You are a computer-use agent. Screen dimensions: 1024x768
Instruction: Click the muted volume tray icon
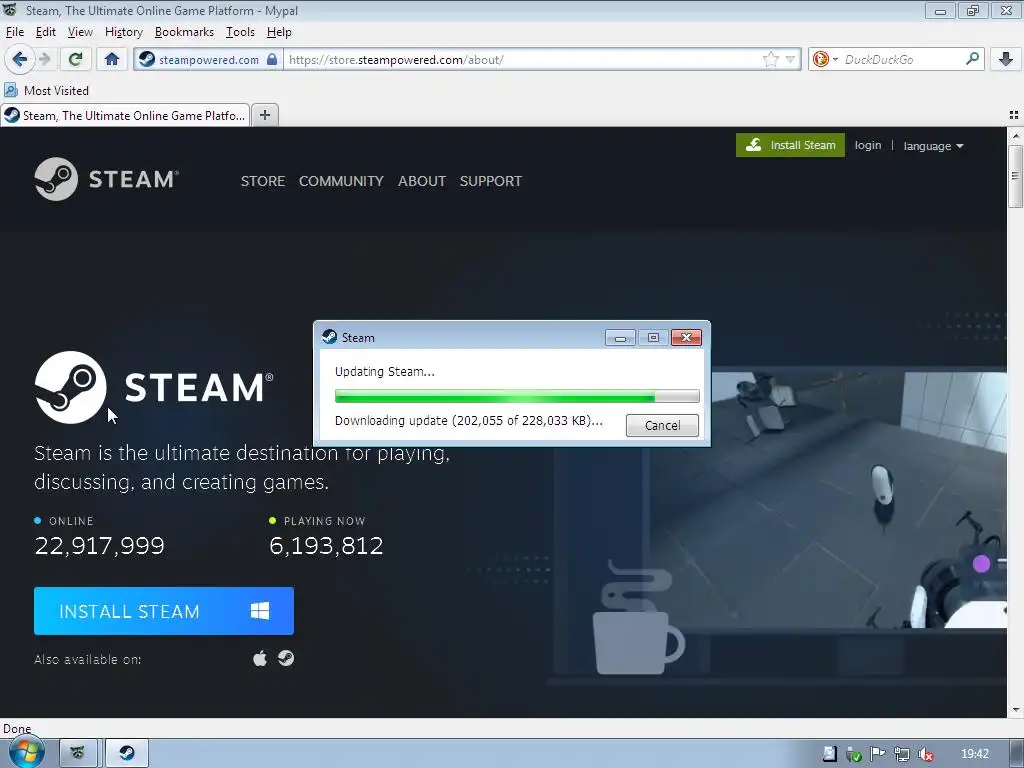click(x=925, y=754)
